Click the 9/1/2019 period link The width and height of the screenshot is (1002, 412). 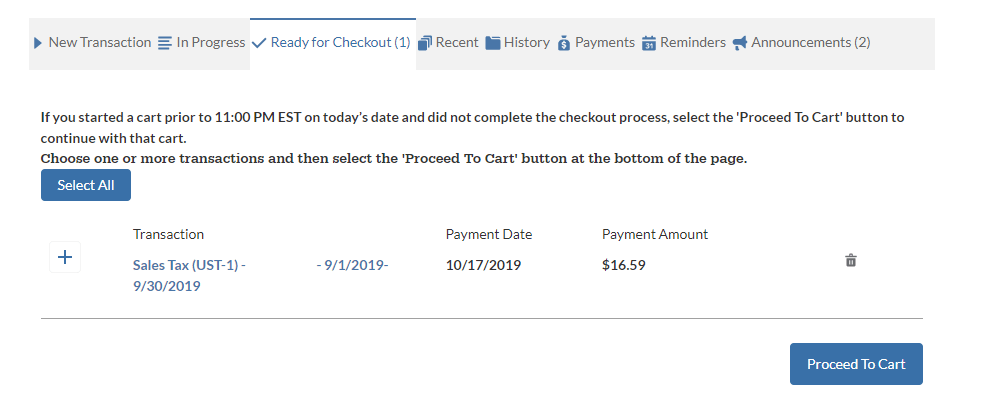[x=352, y=265]
